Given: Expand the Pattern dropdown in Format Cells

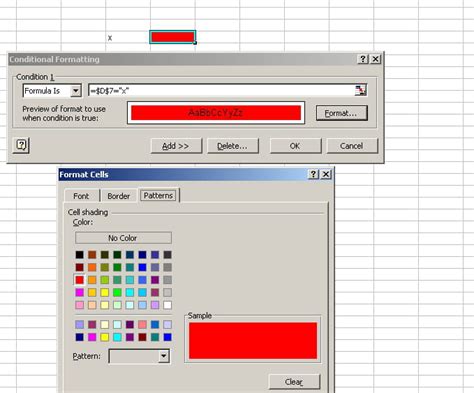Looking at the screenshot, I should pos(163,356).
